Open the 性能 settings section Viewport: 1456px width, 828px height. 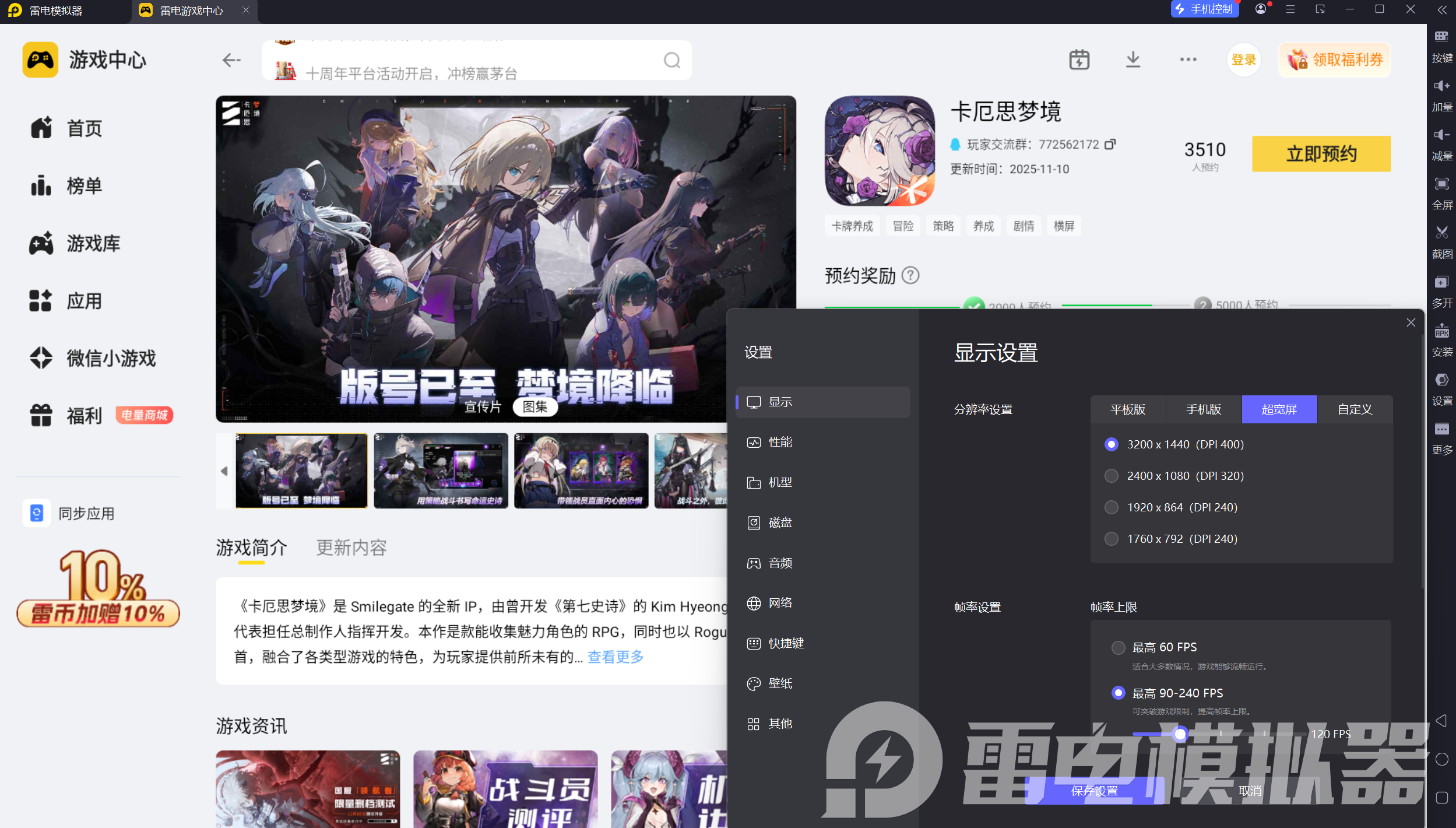(x=780, y=442)
